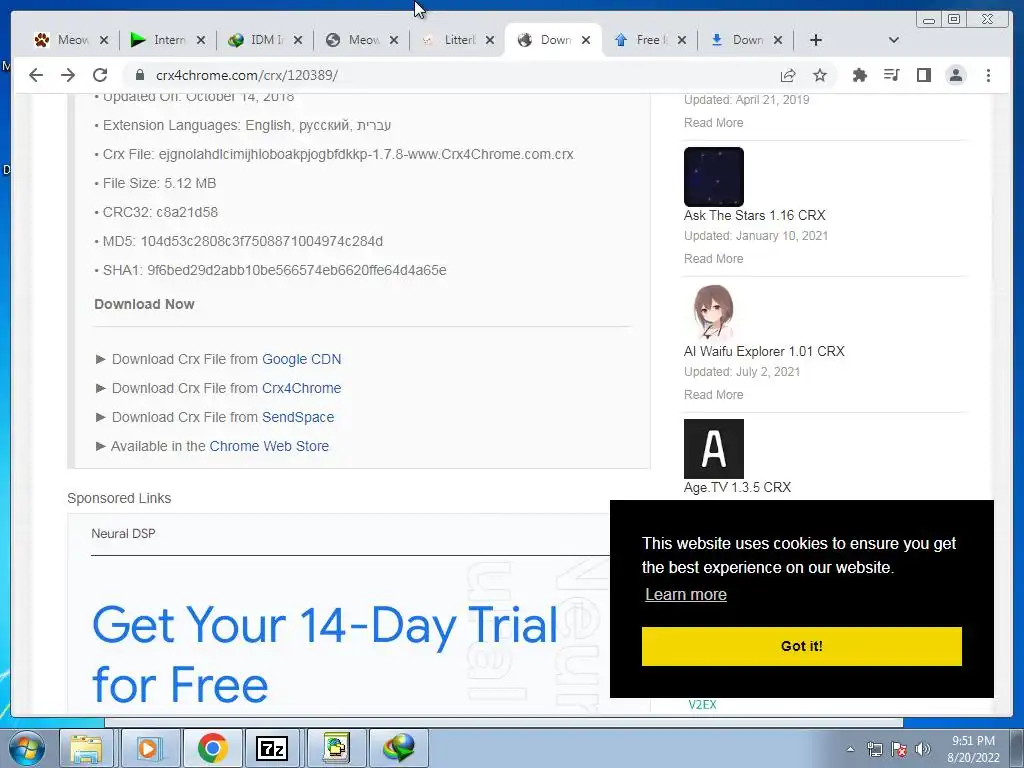
Task: Close the Free tab
Action: pos(682,40)
